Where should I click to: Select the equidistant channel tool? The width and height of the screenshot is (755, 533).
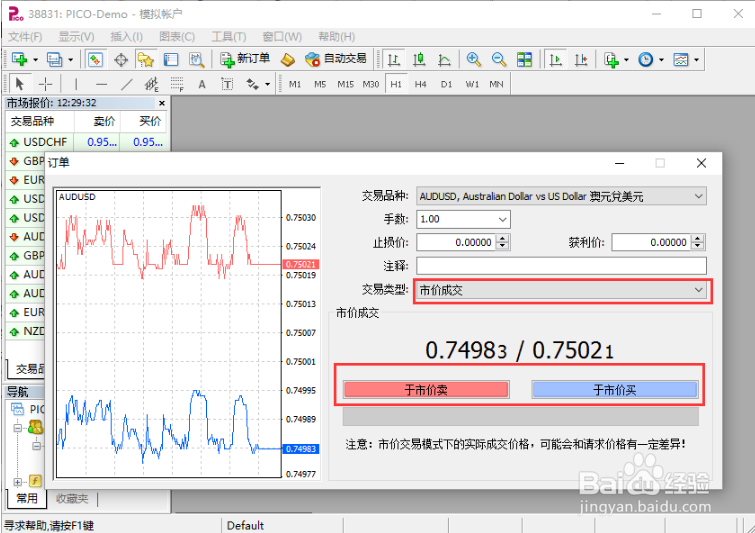[152, 84]
